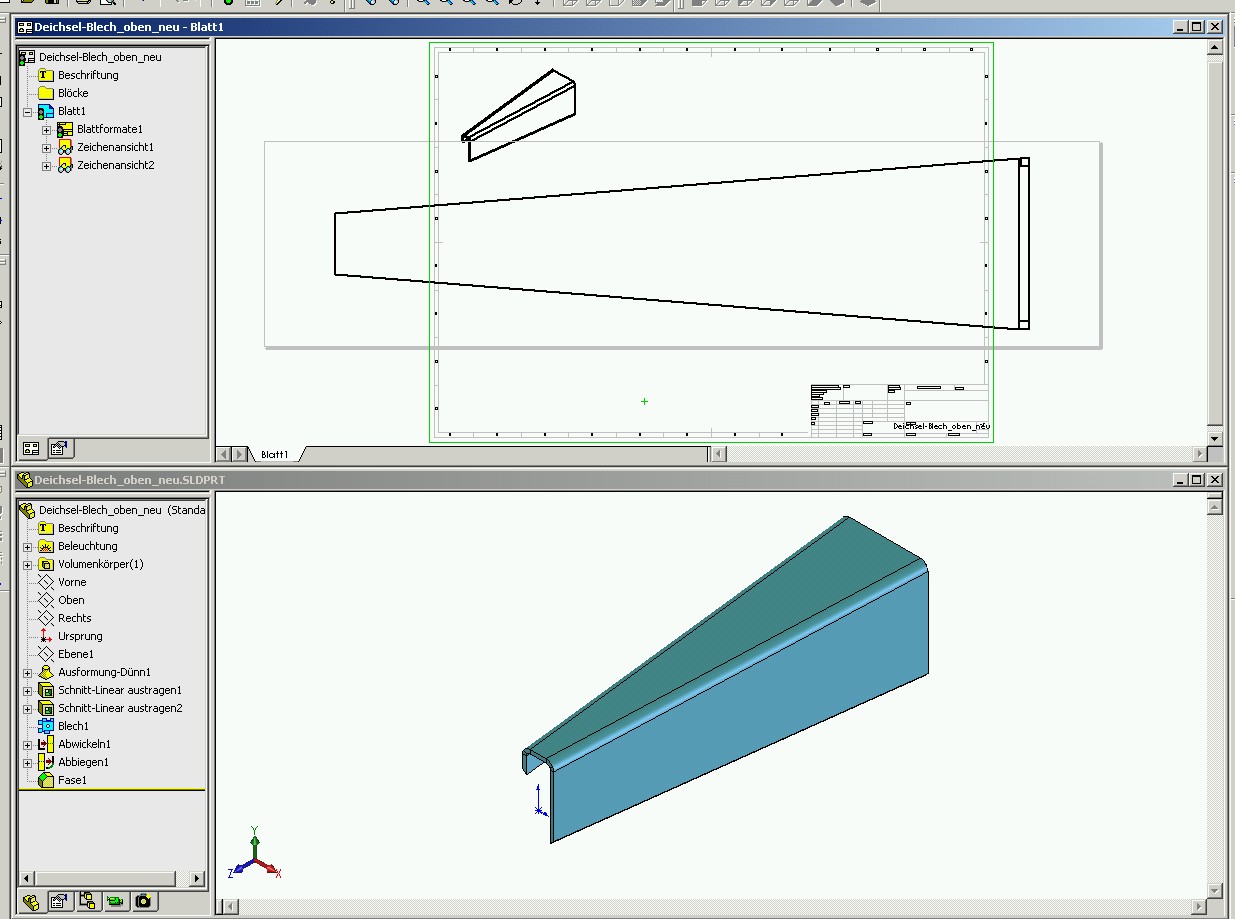Click up arrow on drawing vertical scrollbar
This screenshot has height=919, width=1235.
[x=1215, y=47]
